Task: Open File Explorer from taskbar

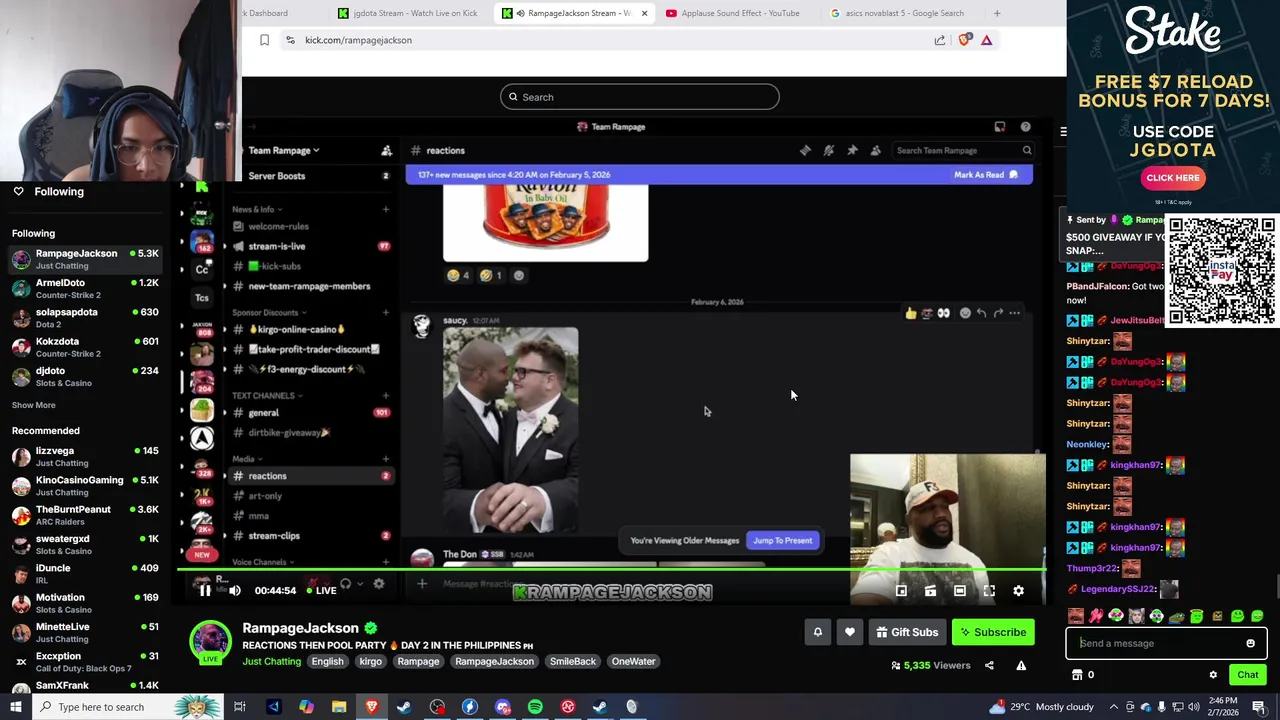Action: click(x=339, y=707)
